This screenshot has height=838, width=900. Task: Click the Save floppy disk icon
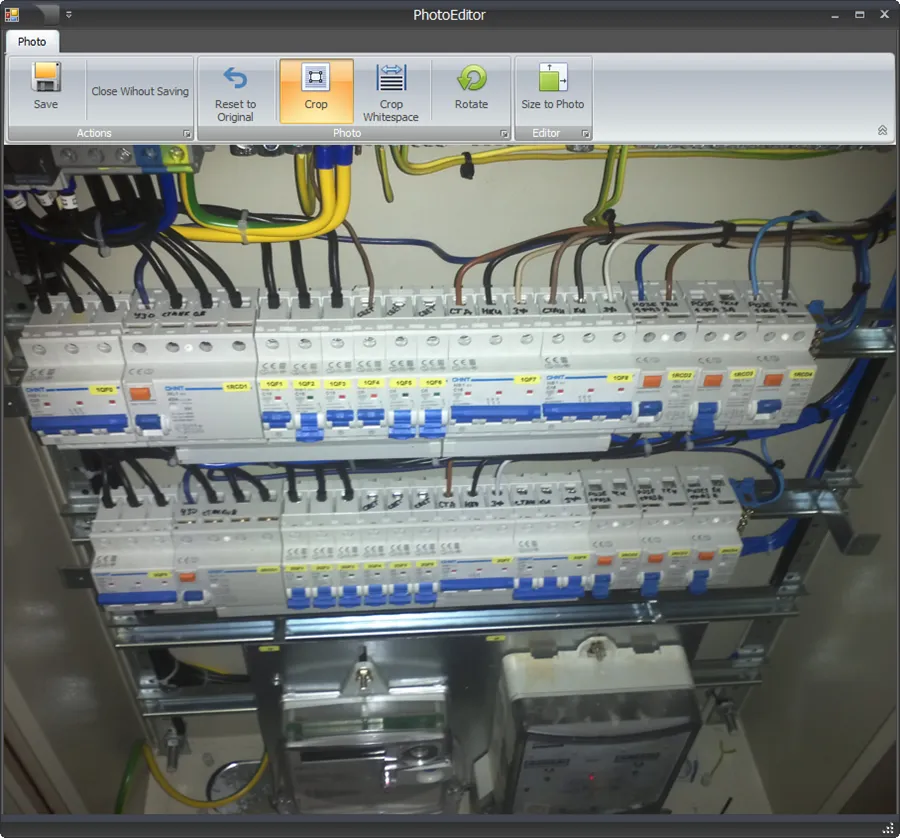tap(45, 76)
